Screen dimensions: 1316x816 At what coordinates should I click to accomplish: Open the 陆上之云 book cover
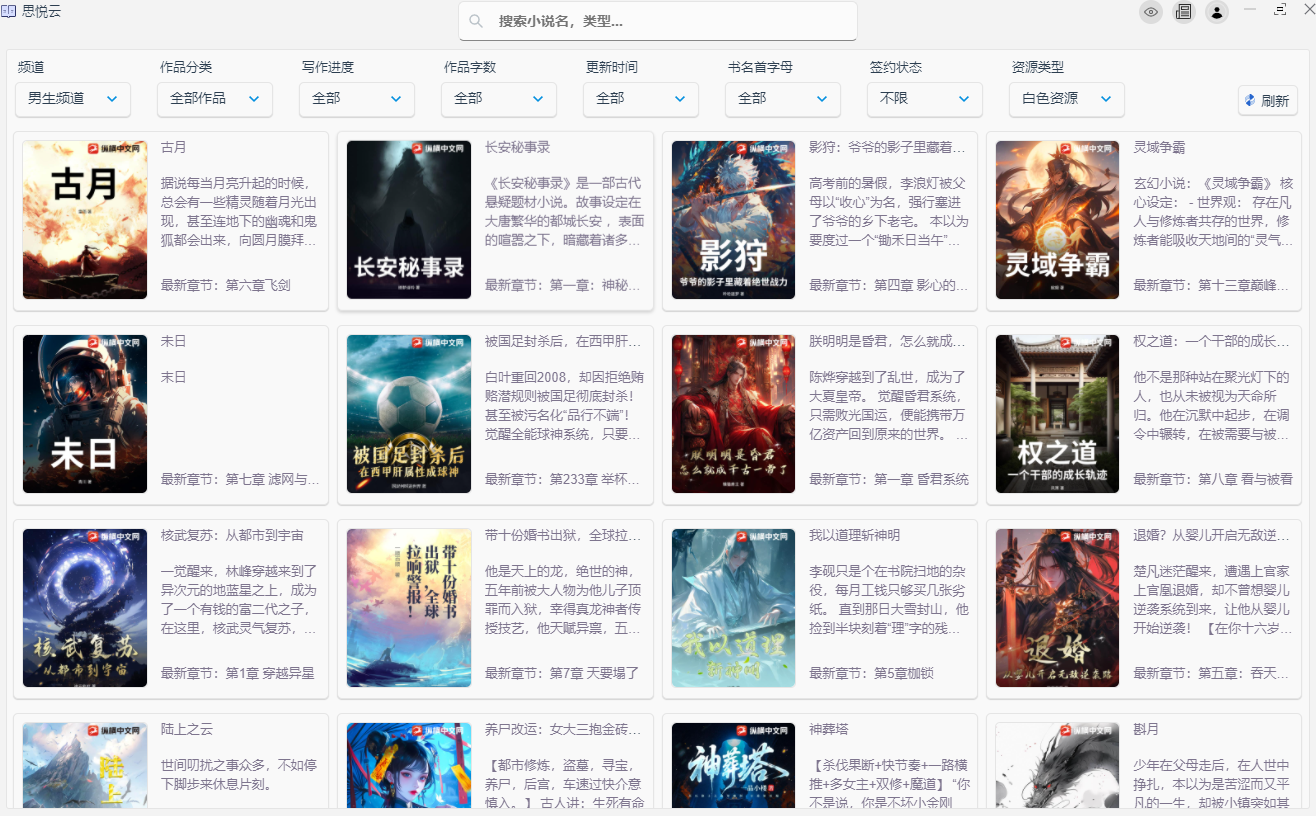click(x=85, y=765)
